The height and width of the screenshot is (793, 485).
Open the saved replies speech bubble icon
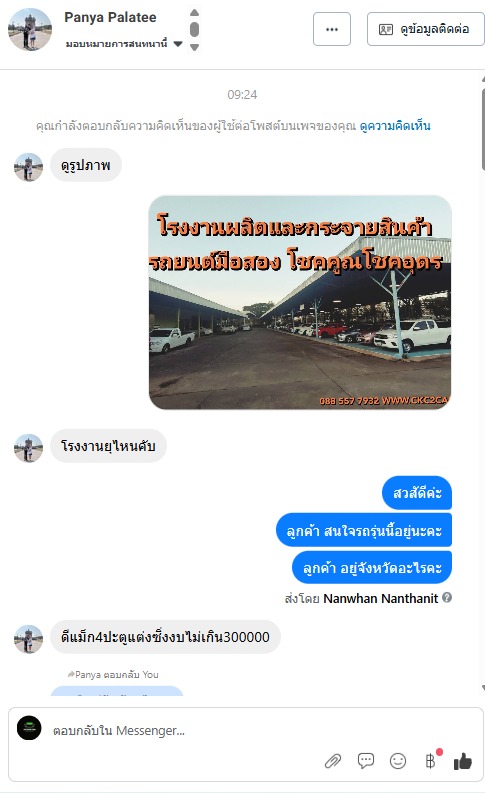(366, 760)
